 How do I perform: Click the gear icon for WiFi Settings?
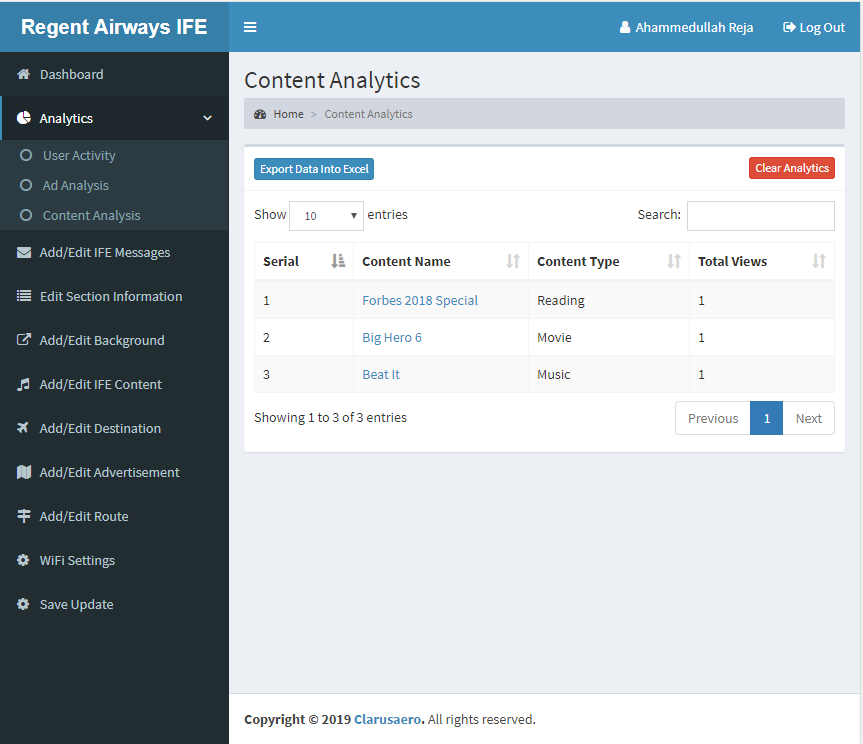coord(24,560)
